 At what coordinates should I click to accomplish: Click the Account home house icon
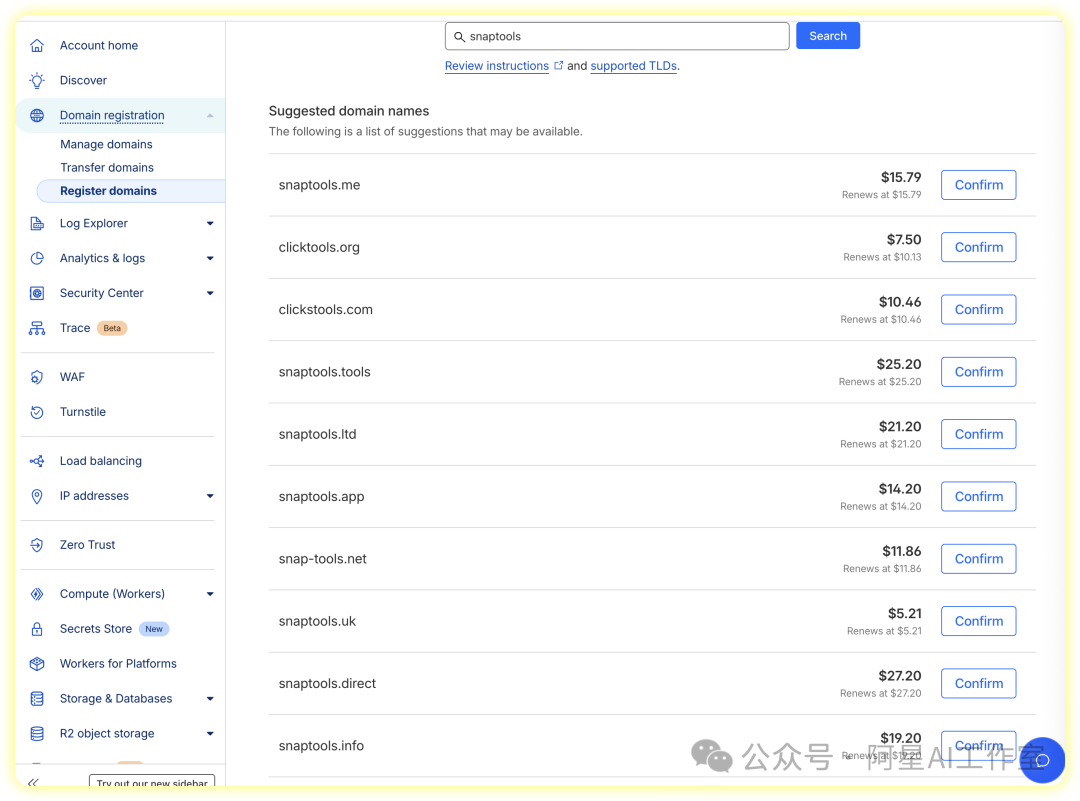[37, 45]
